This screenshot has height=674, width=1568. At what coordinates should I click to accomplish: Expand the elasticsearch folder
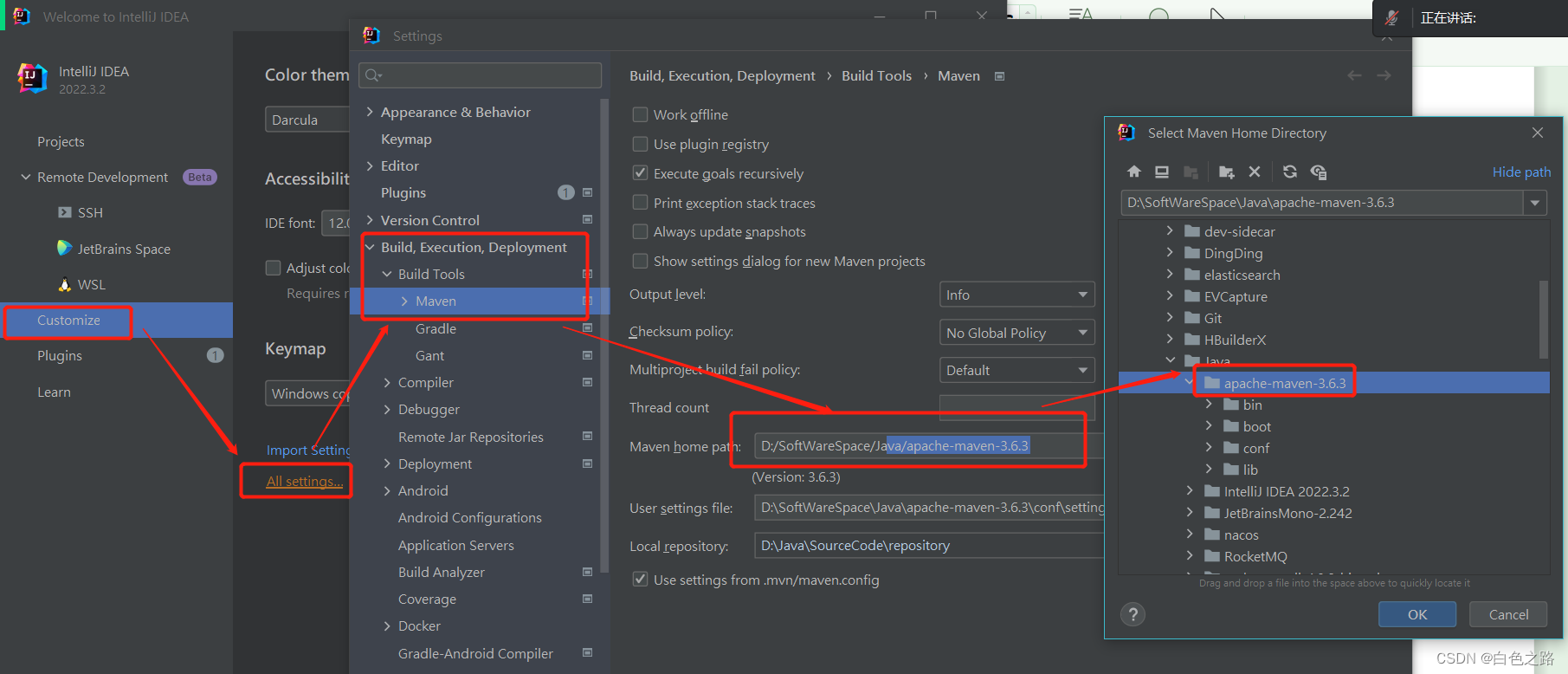coord(1170,275)
